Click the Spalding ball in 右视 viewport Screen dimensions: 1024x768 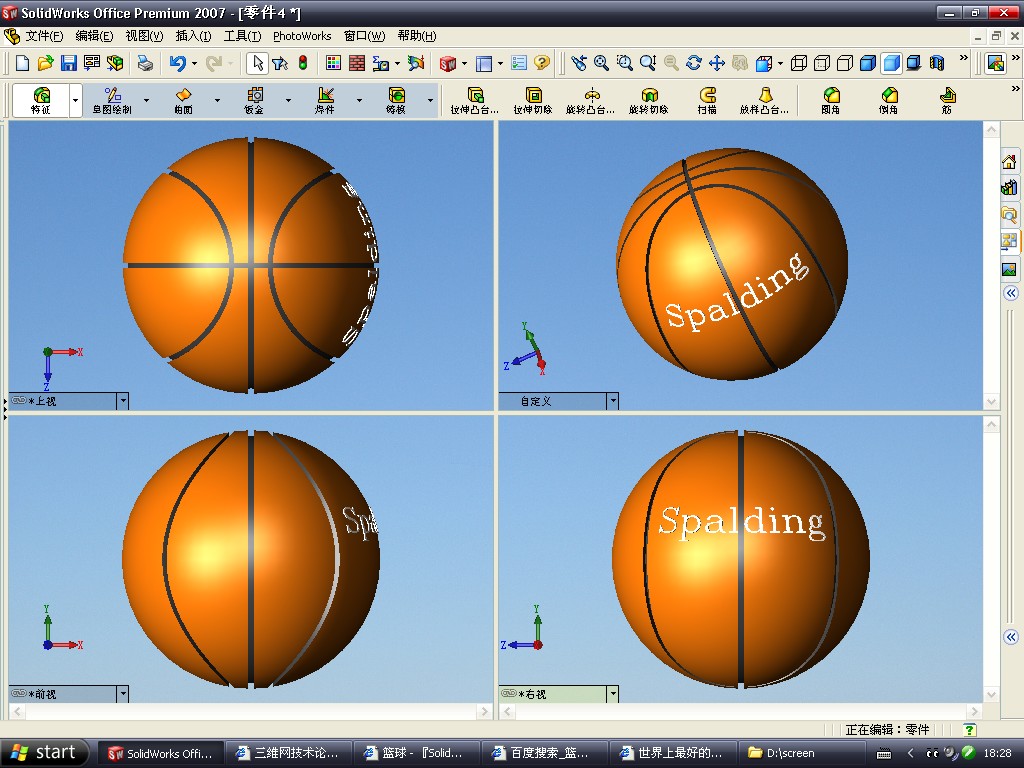point(741,558)
